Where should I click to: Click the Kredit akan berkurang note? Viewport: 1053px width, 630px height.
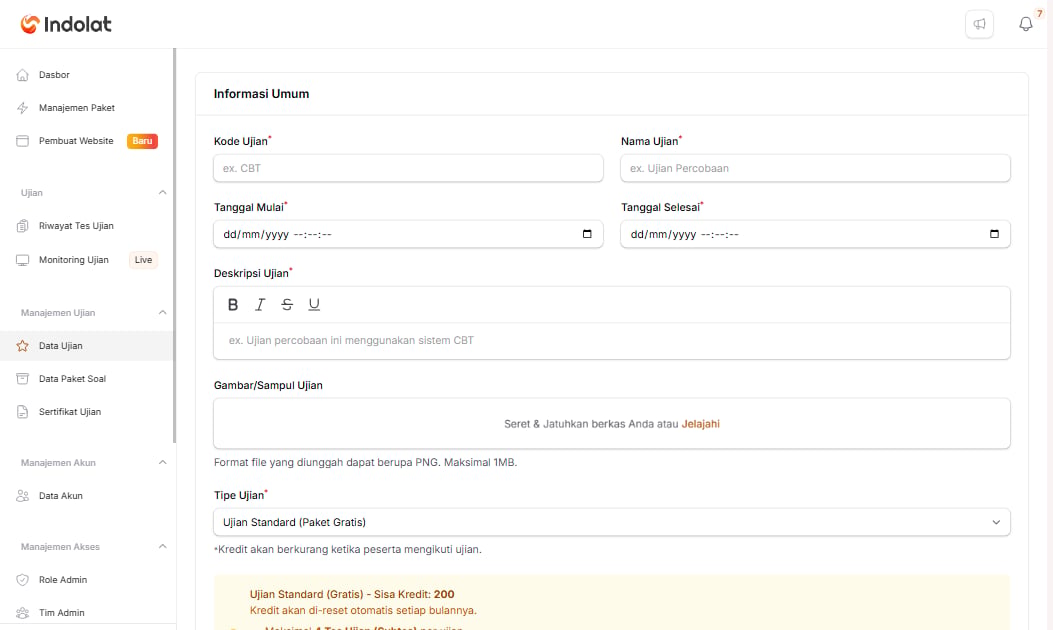(x=348, y=549)
